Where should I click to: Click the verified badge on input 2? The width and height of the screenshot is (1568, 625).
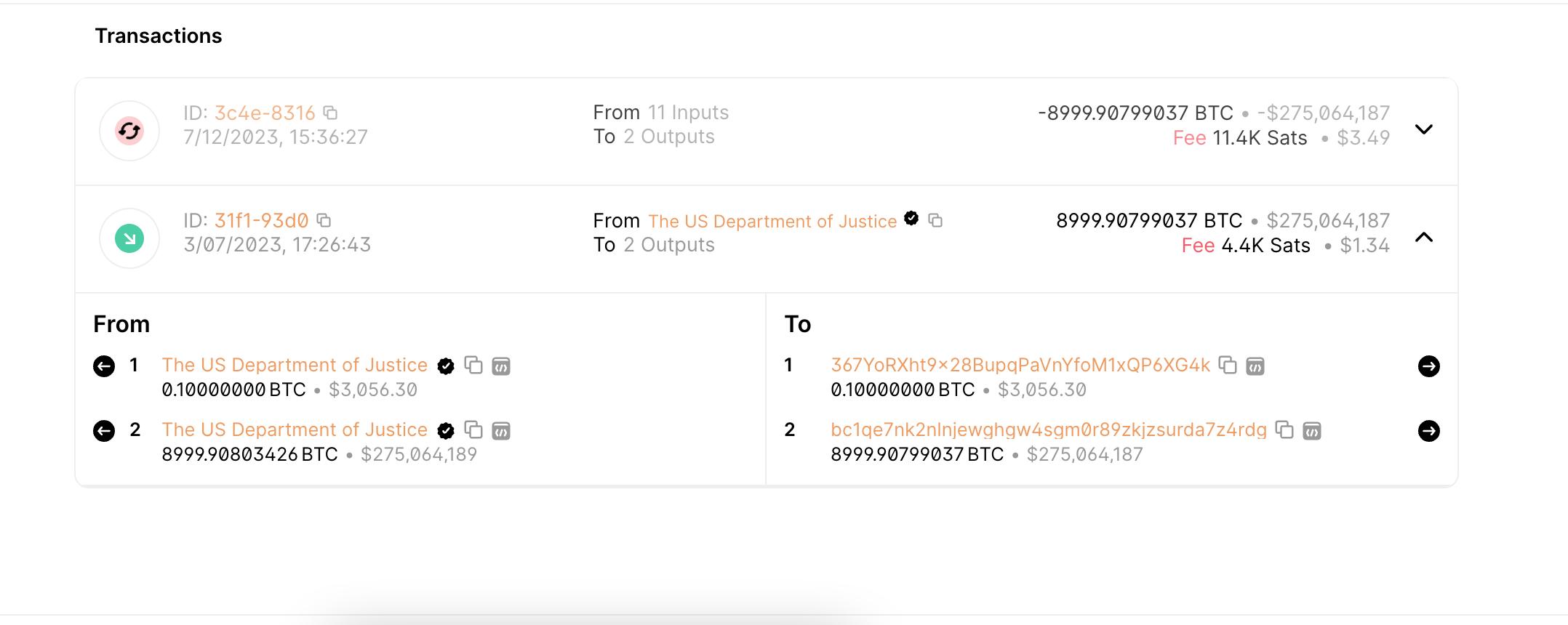[446, 430]
